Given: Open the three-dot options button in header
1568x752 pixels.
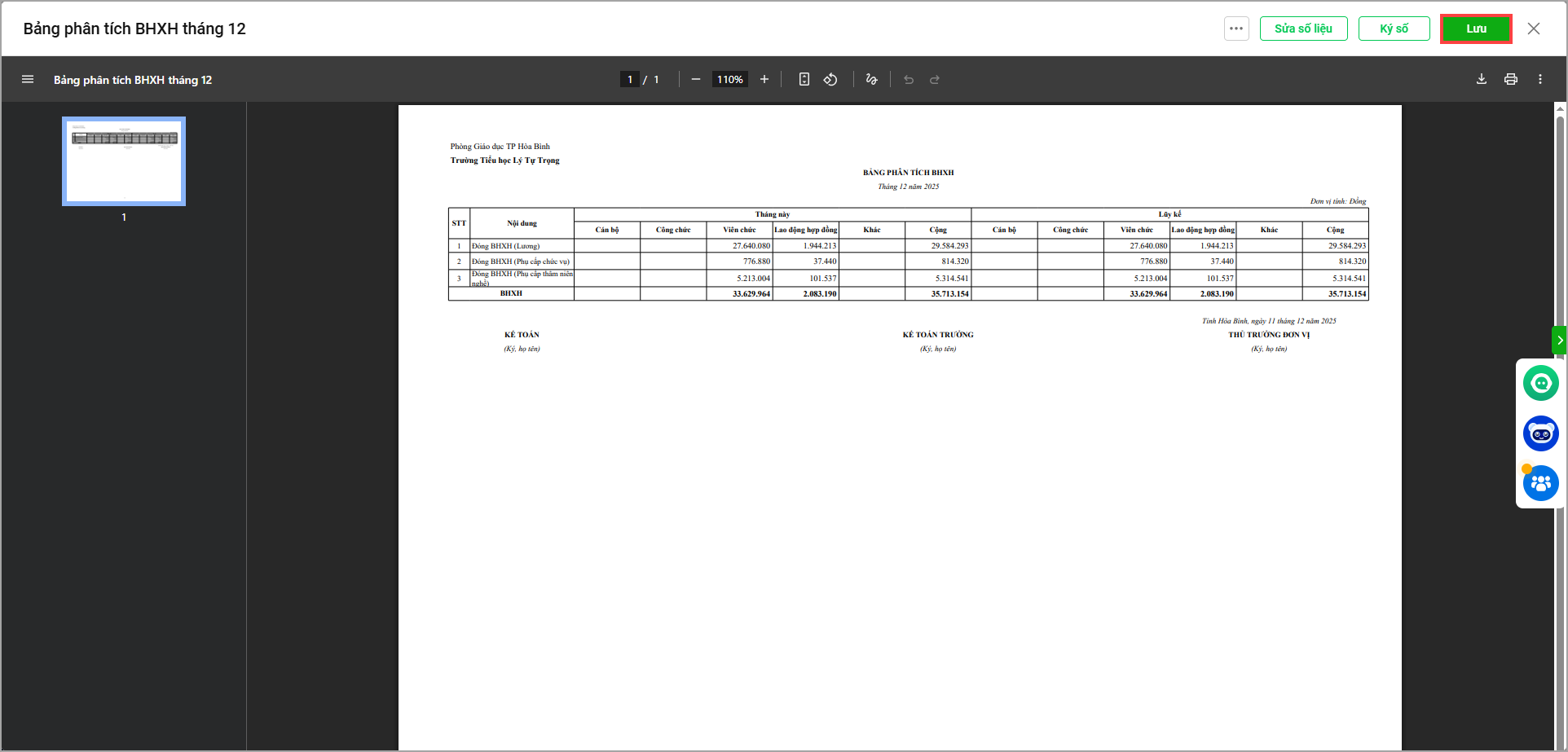Looking at the screenshot, I should pos(1236,29).
